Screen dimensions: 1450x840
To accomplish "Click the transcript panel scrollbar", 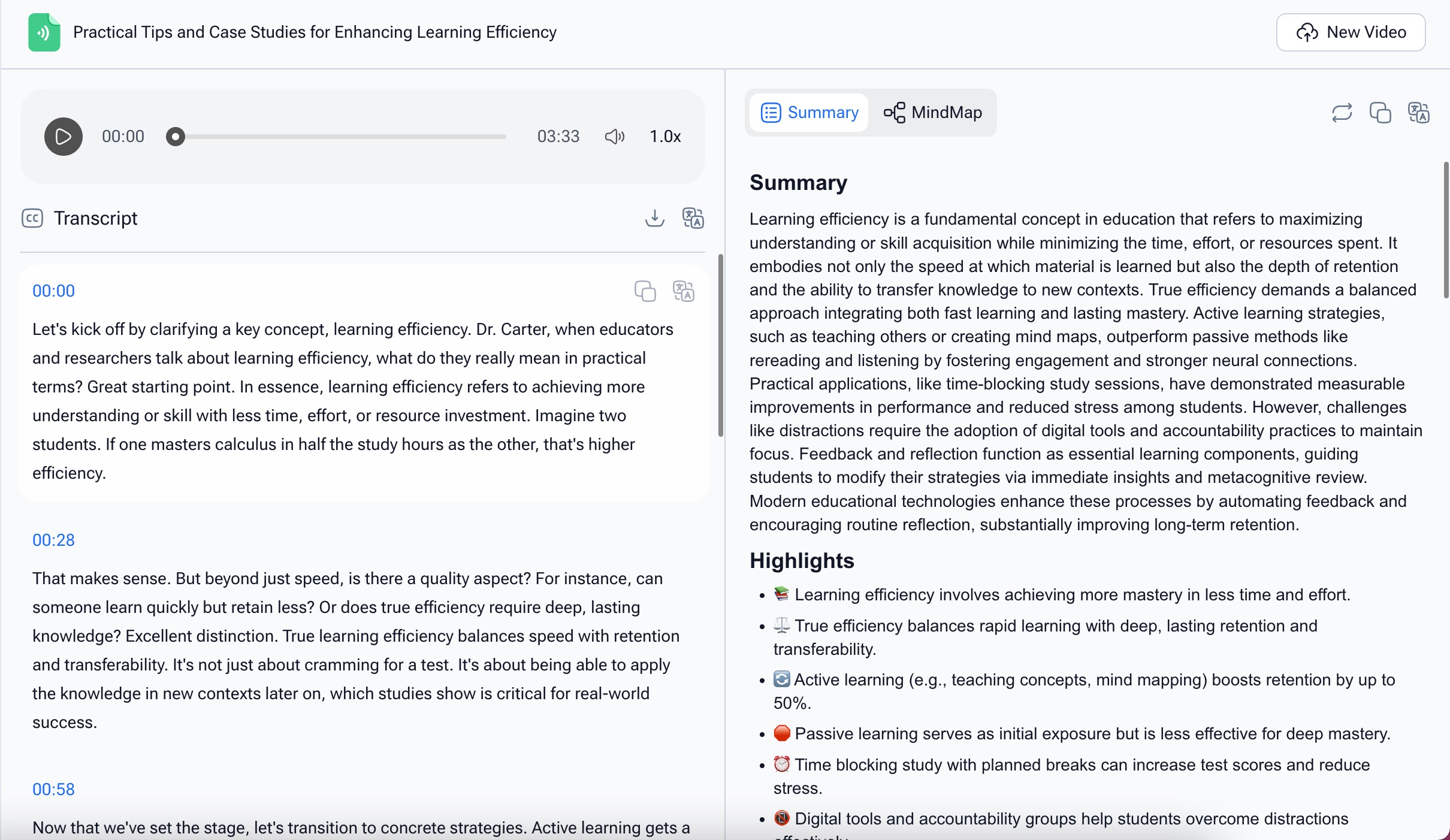I will (x=720, y=345).
